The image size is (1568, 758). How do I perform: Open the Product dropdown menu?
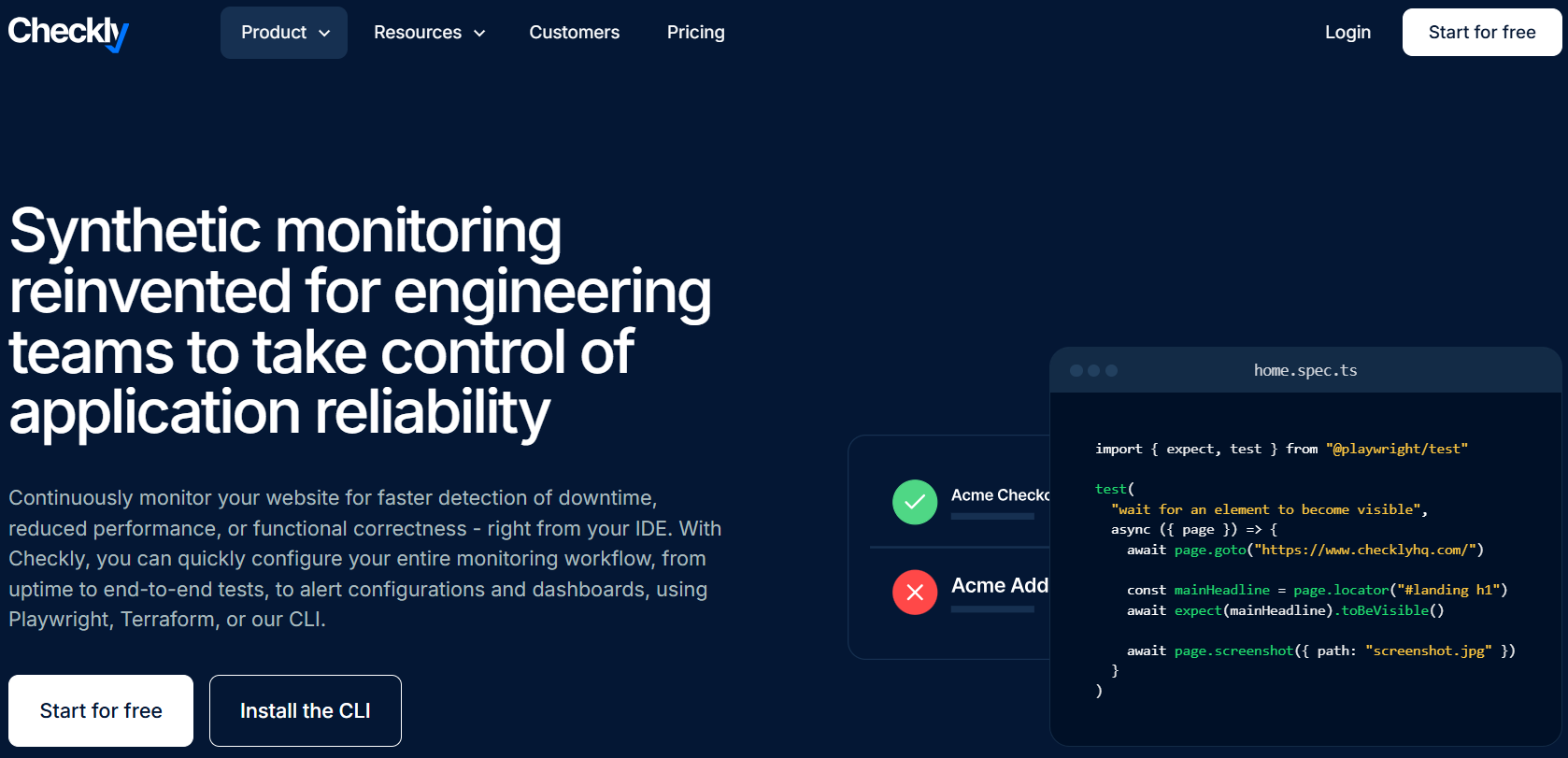284,33
